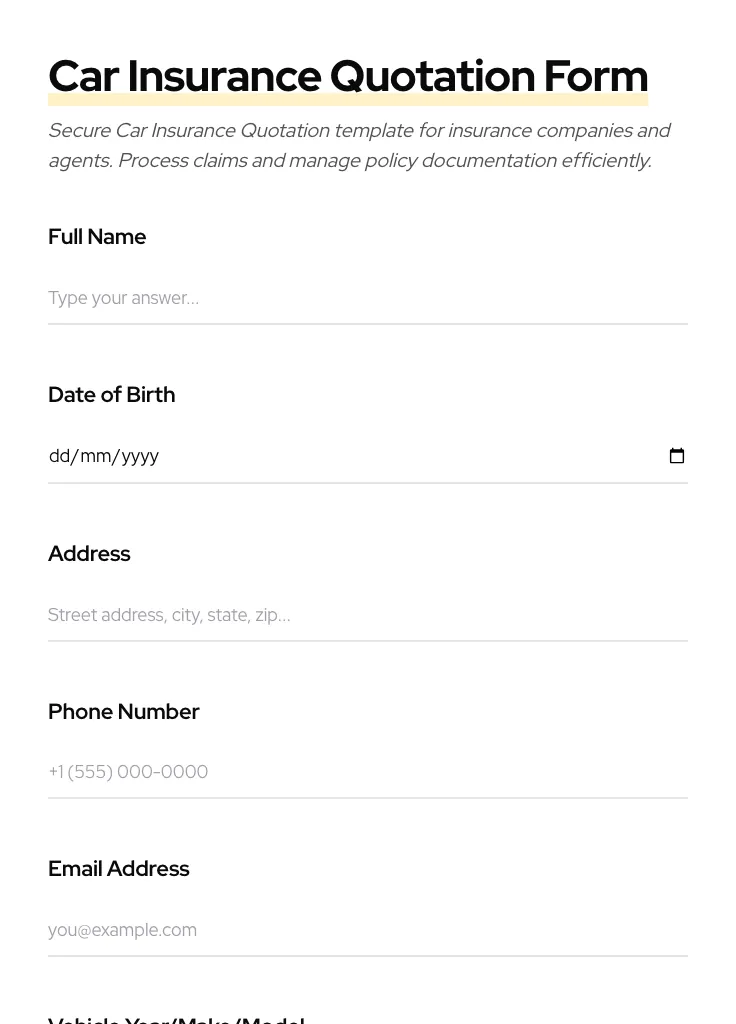Click the Date of Birth label

click(111, 395)
